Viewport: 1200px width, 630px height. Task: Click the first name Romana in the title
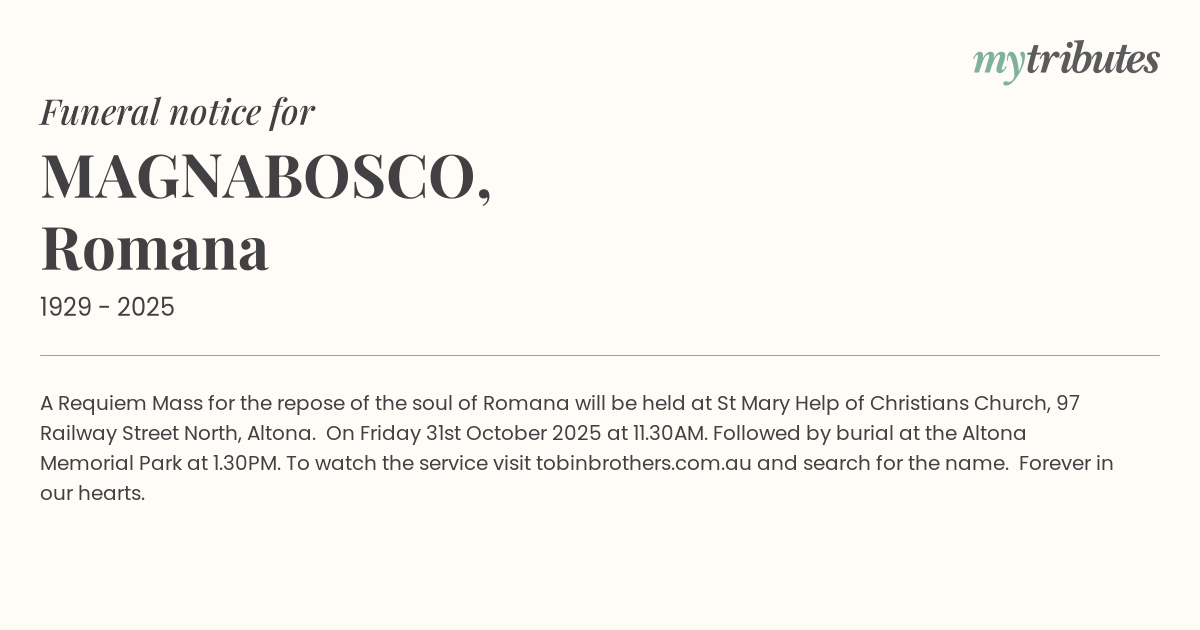coord(155,249)
